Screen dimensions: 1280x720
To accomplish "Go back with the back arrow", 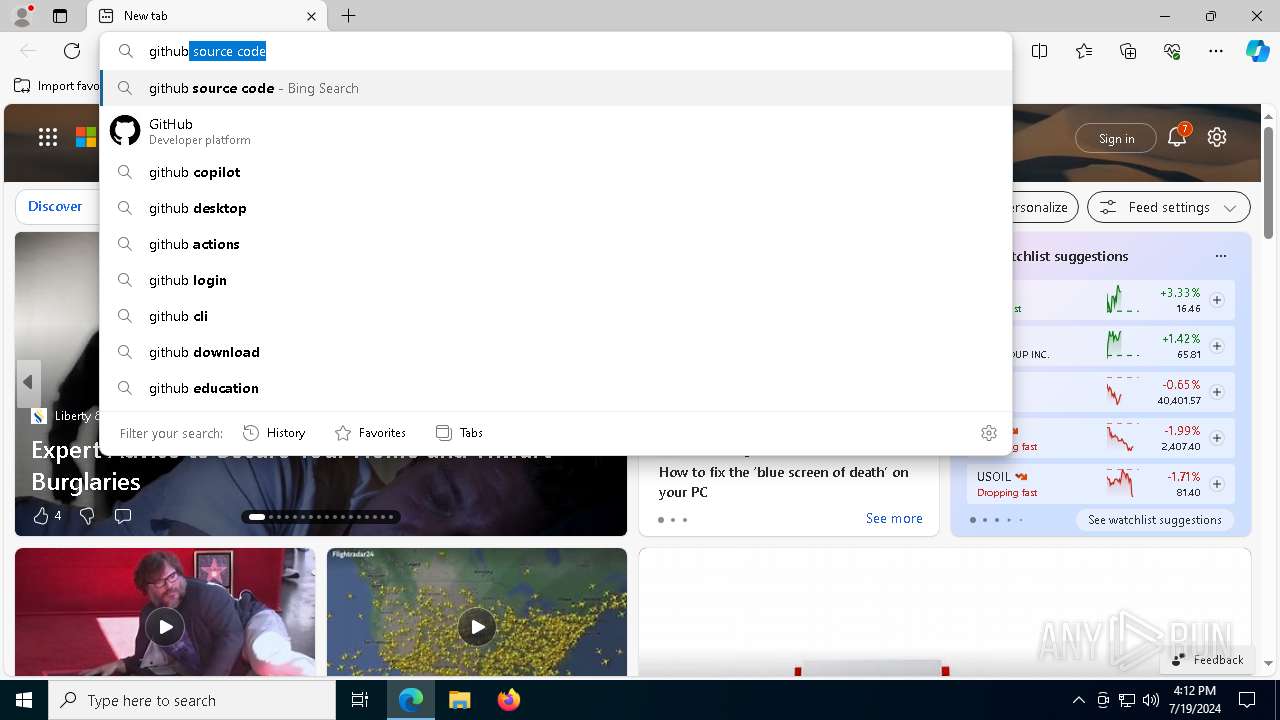I will 28,51.
